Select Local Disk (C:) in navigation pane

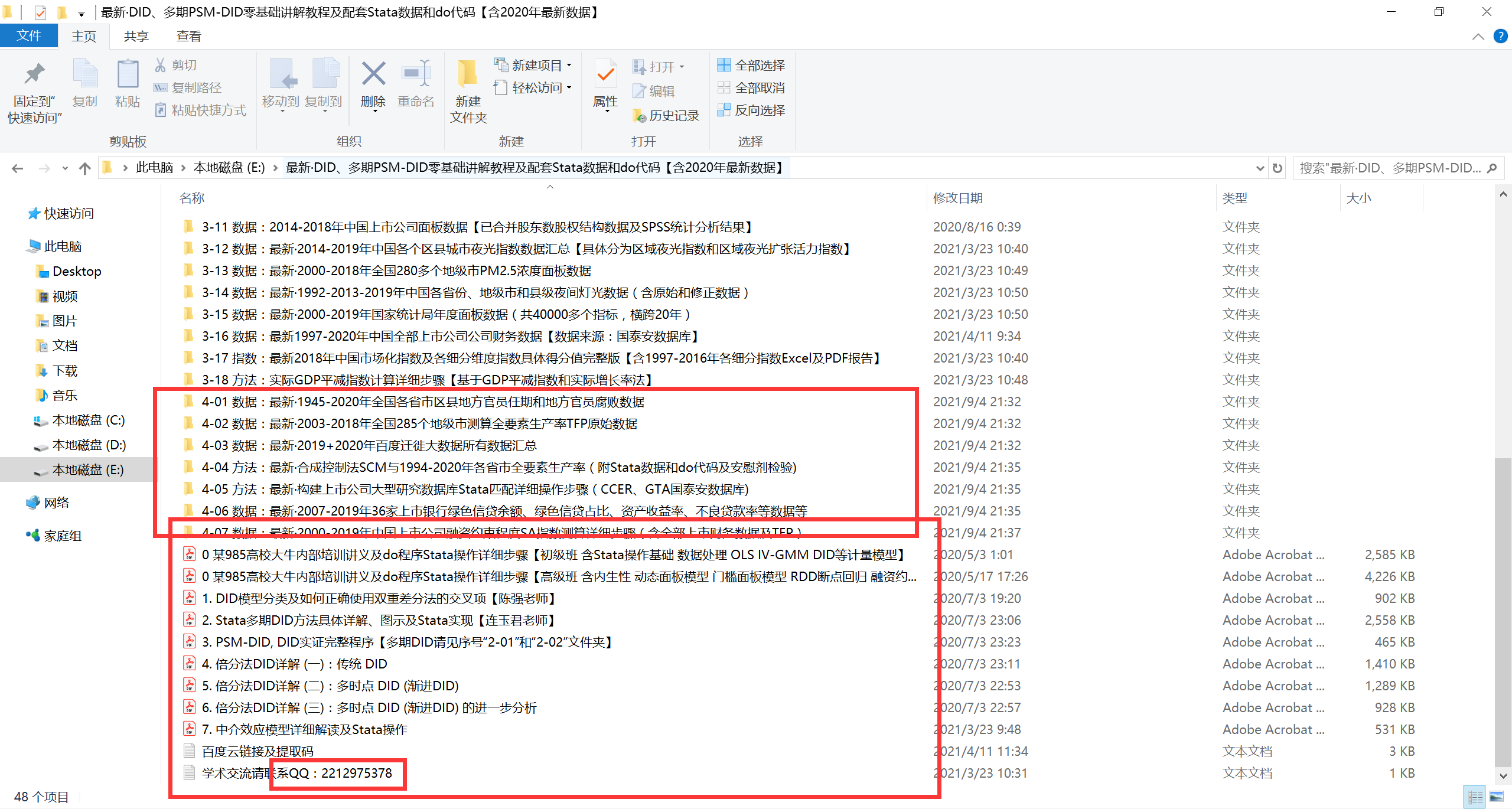[89, 420]
